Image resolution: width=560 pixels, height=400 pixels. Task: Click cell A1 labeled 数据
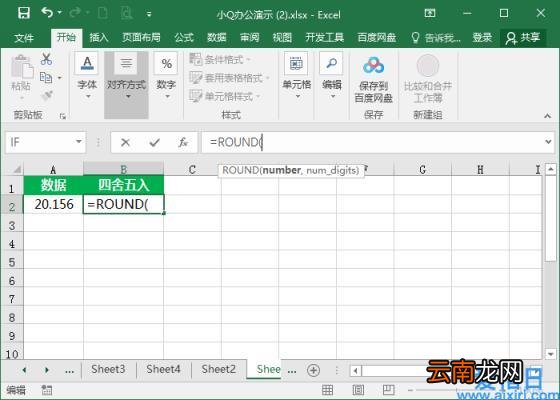tap(54, 185)
